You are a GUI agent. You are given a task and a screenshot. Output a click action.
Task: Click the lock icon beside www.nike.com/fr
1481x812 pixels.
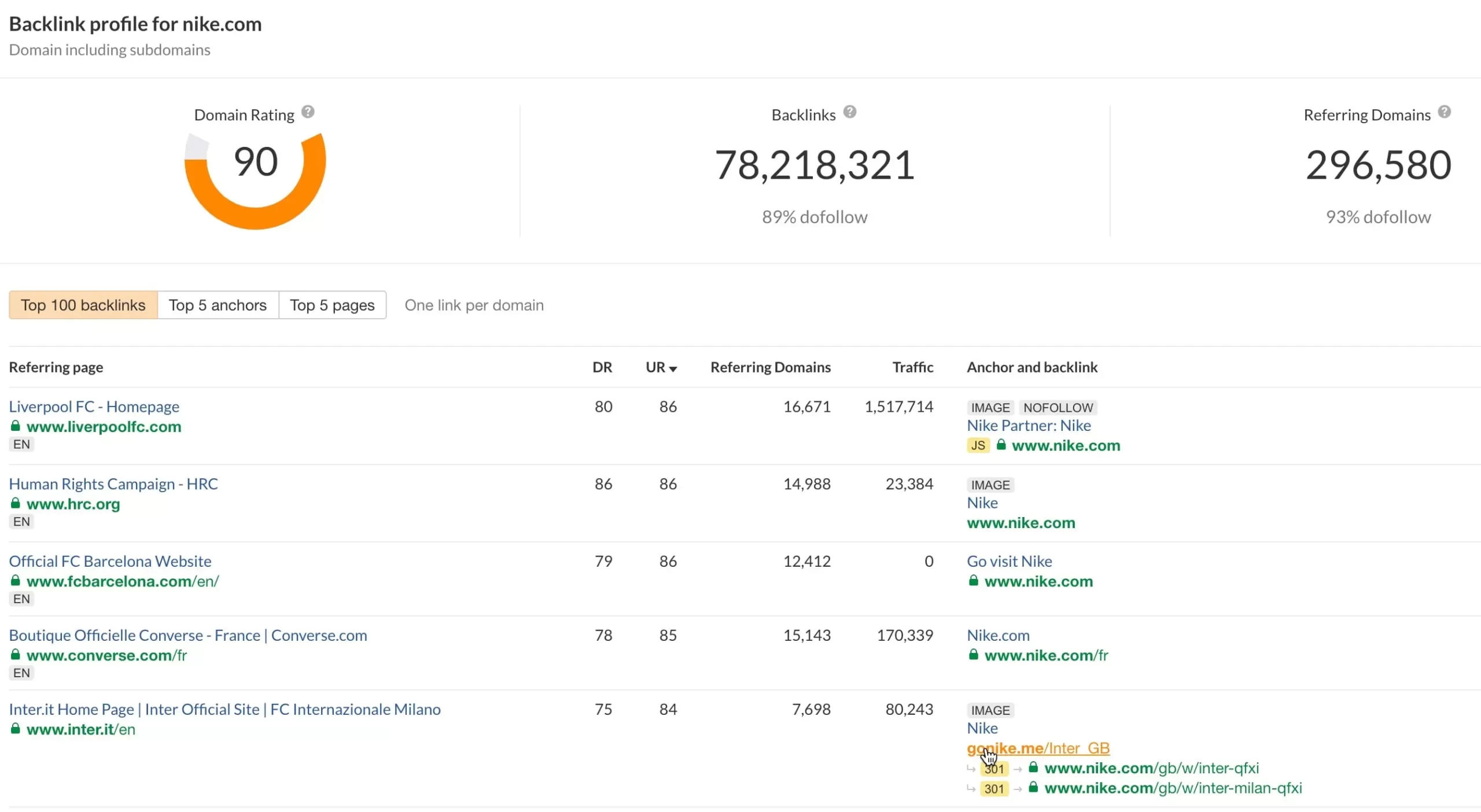pos(974,655)
